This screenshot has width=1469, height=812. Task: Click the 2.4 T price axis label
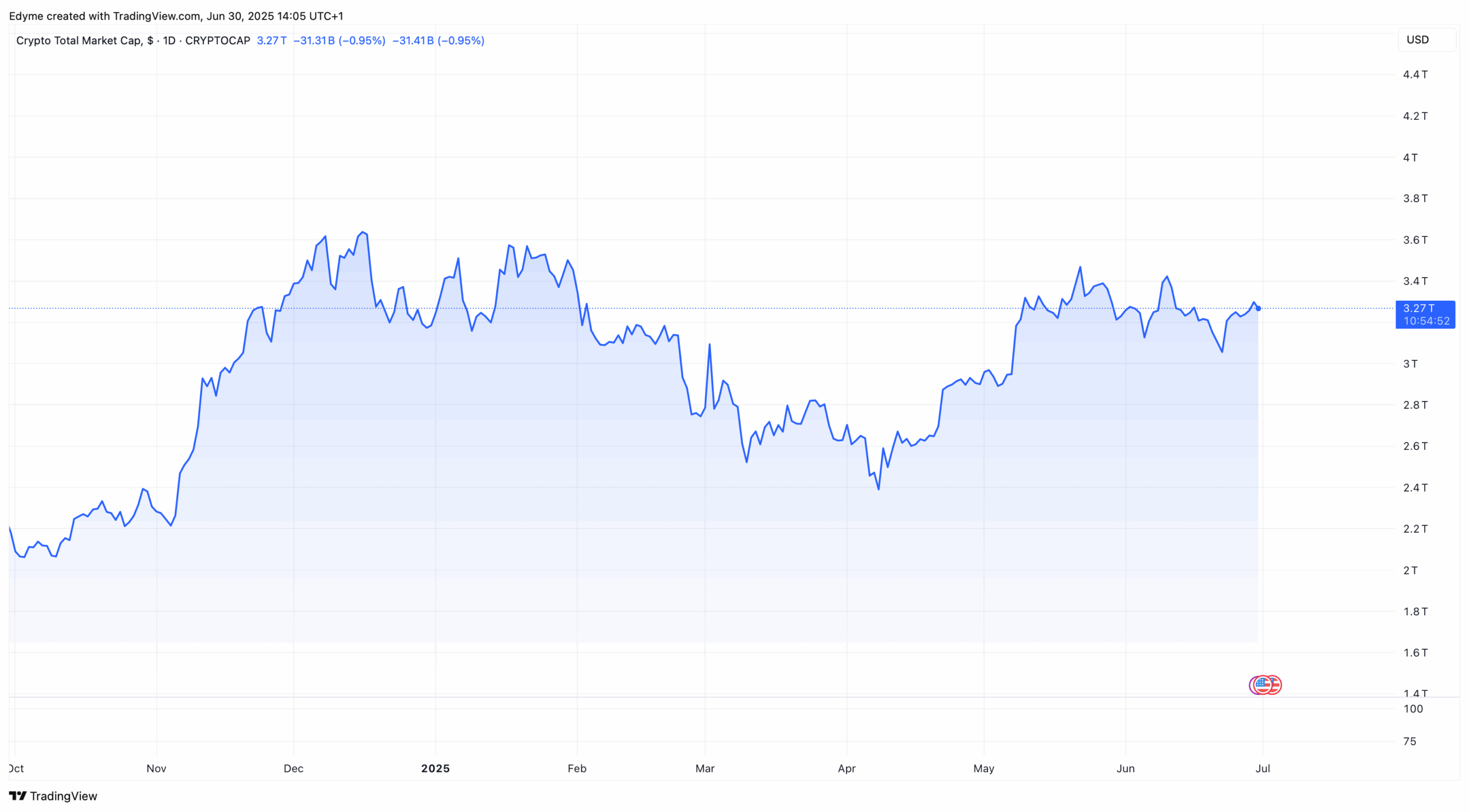pos(1415,488)
